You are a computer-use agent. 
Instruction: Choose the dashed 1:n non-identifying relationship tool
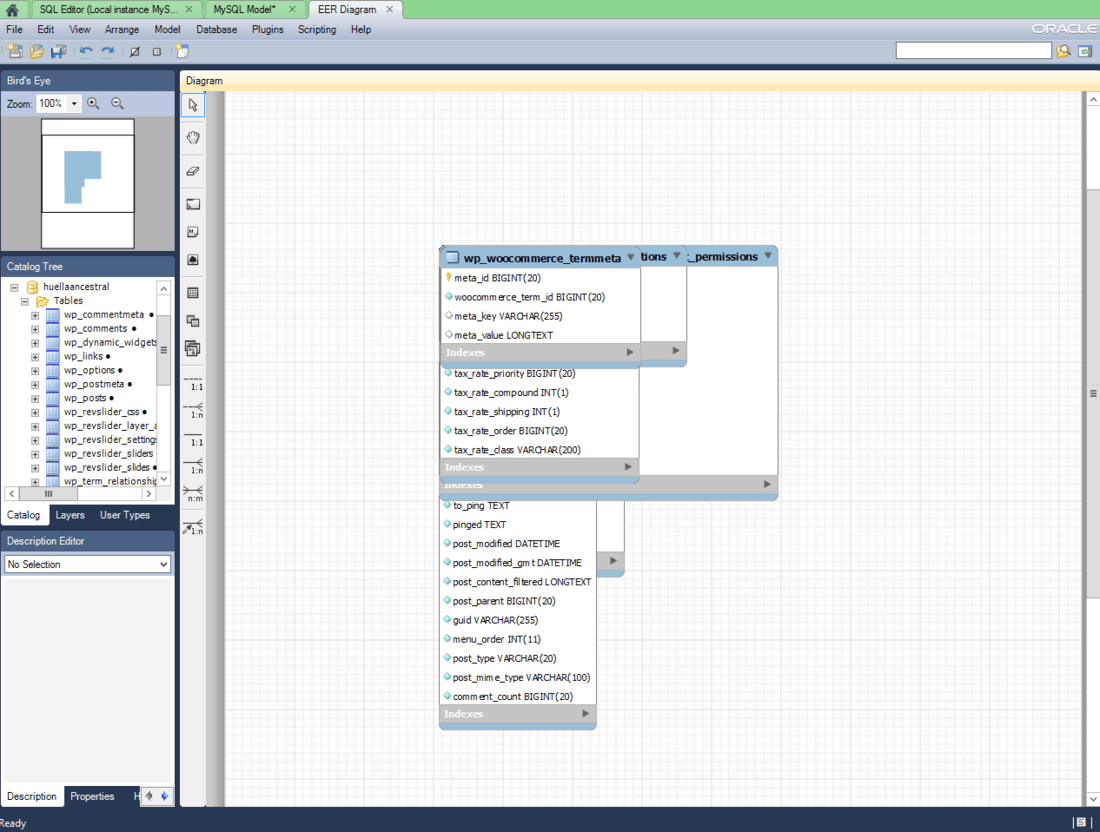click(193, 410)
